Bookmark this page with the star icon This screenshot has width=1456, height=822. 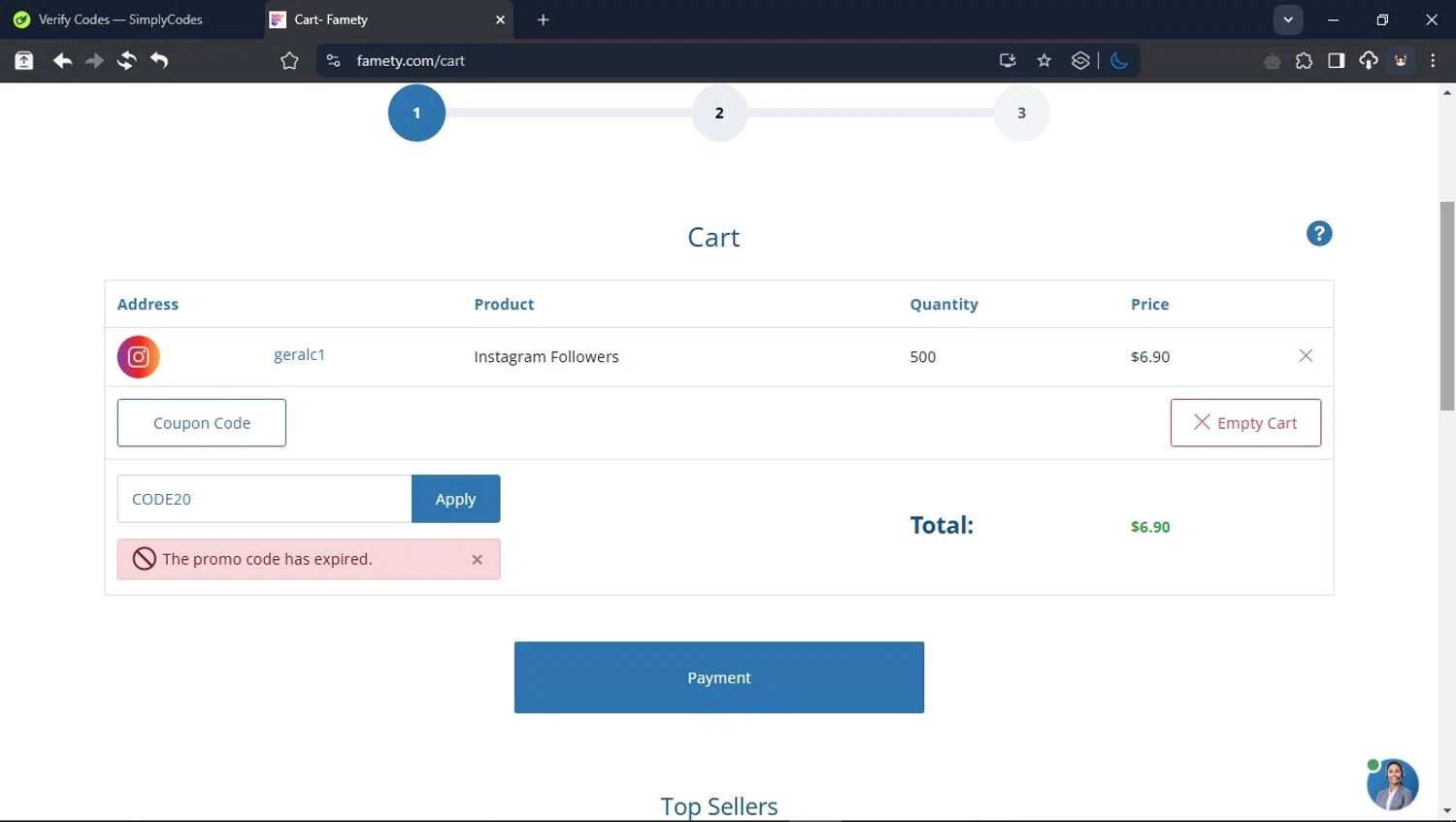coord(1044,61)
